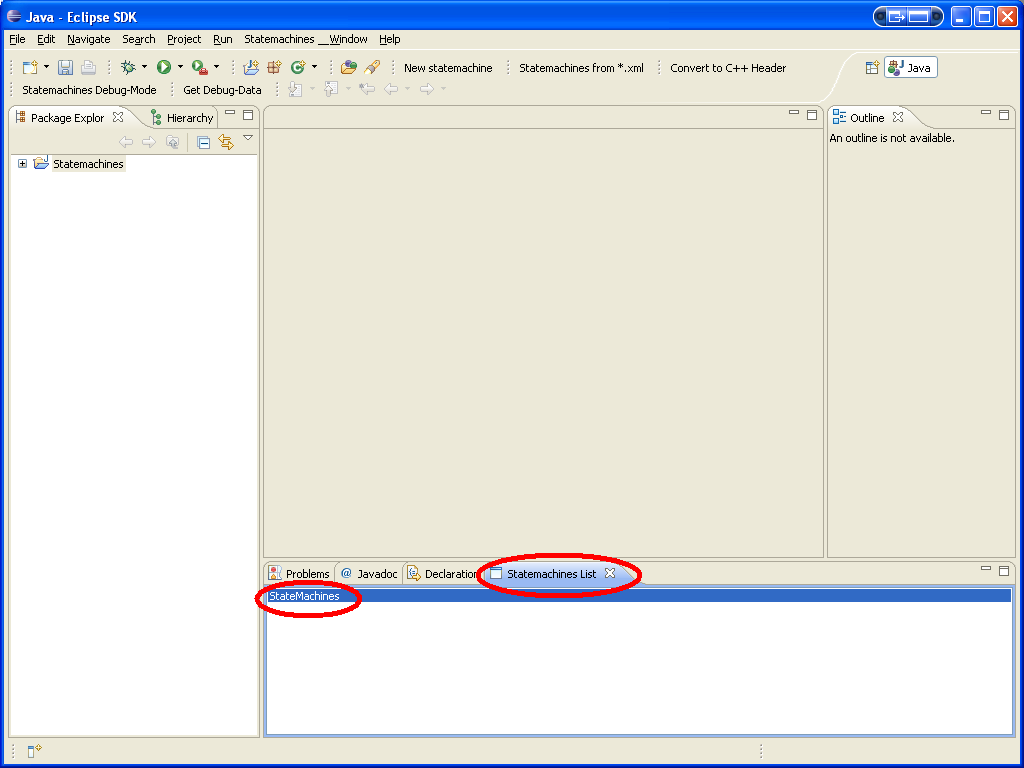Click Convert to C++ Header button

coord(728,68)
